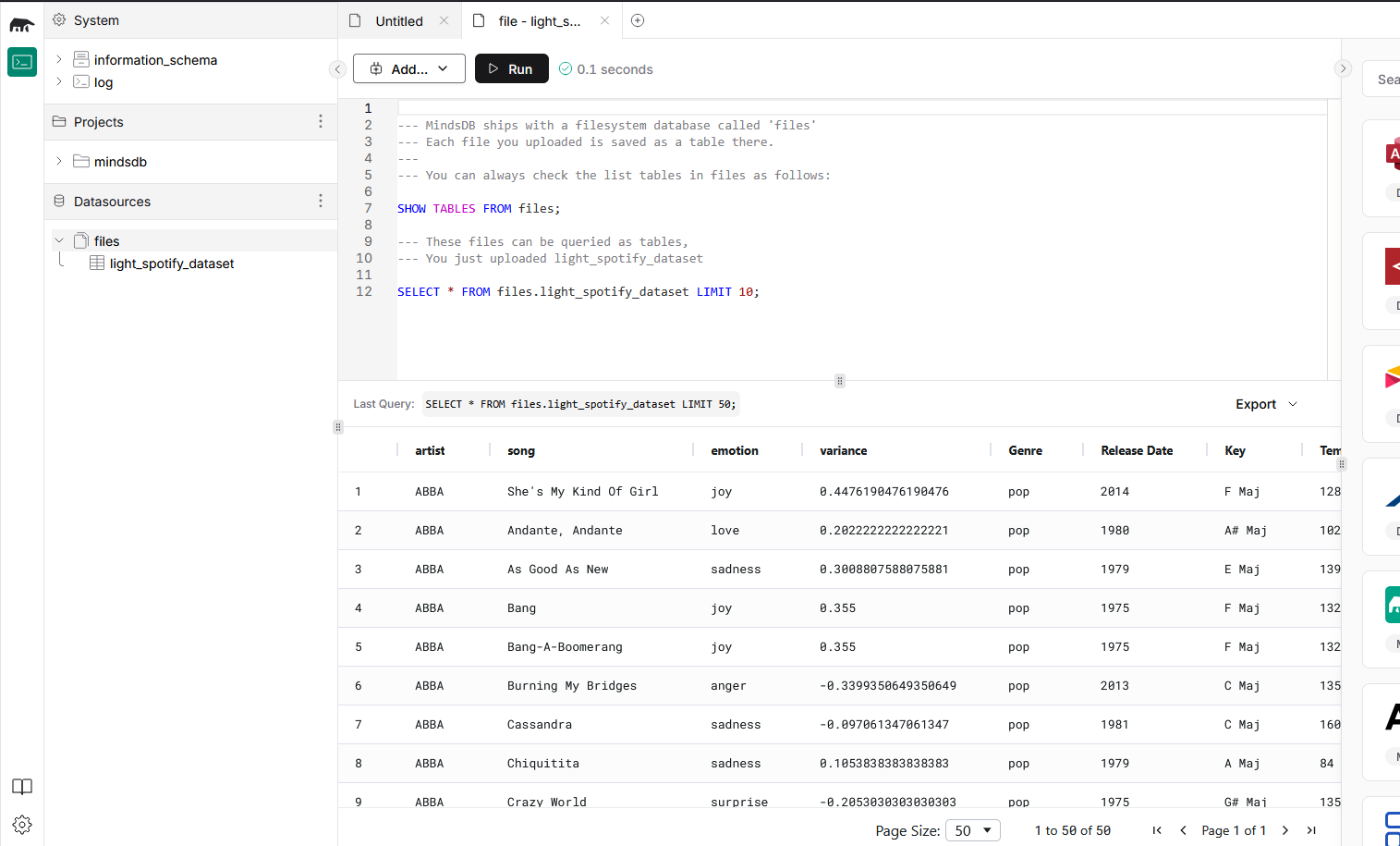Run the SQL query

pyautogui.click(x=511, y=68)
